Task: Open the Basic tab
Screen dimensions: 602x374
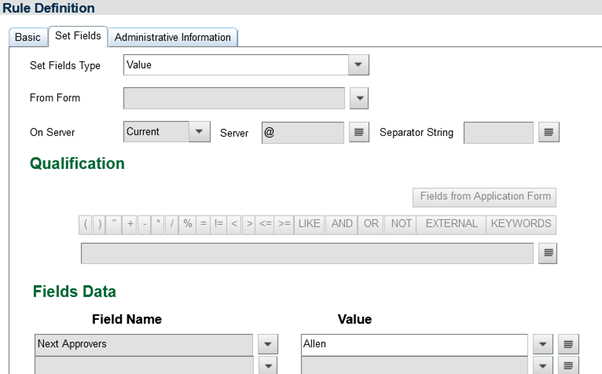Action: click(x=28, y=37)
